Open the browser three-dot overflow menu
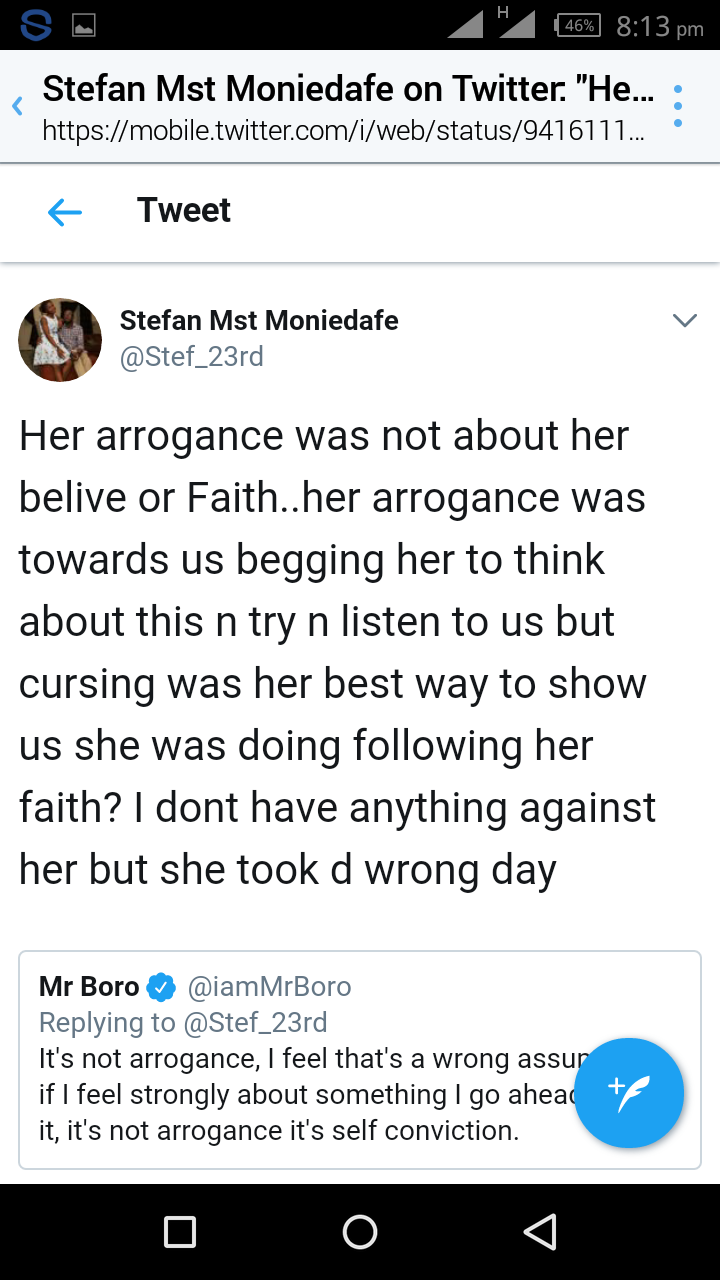 pos(678,106)
